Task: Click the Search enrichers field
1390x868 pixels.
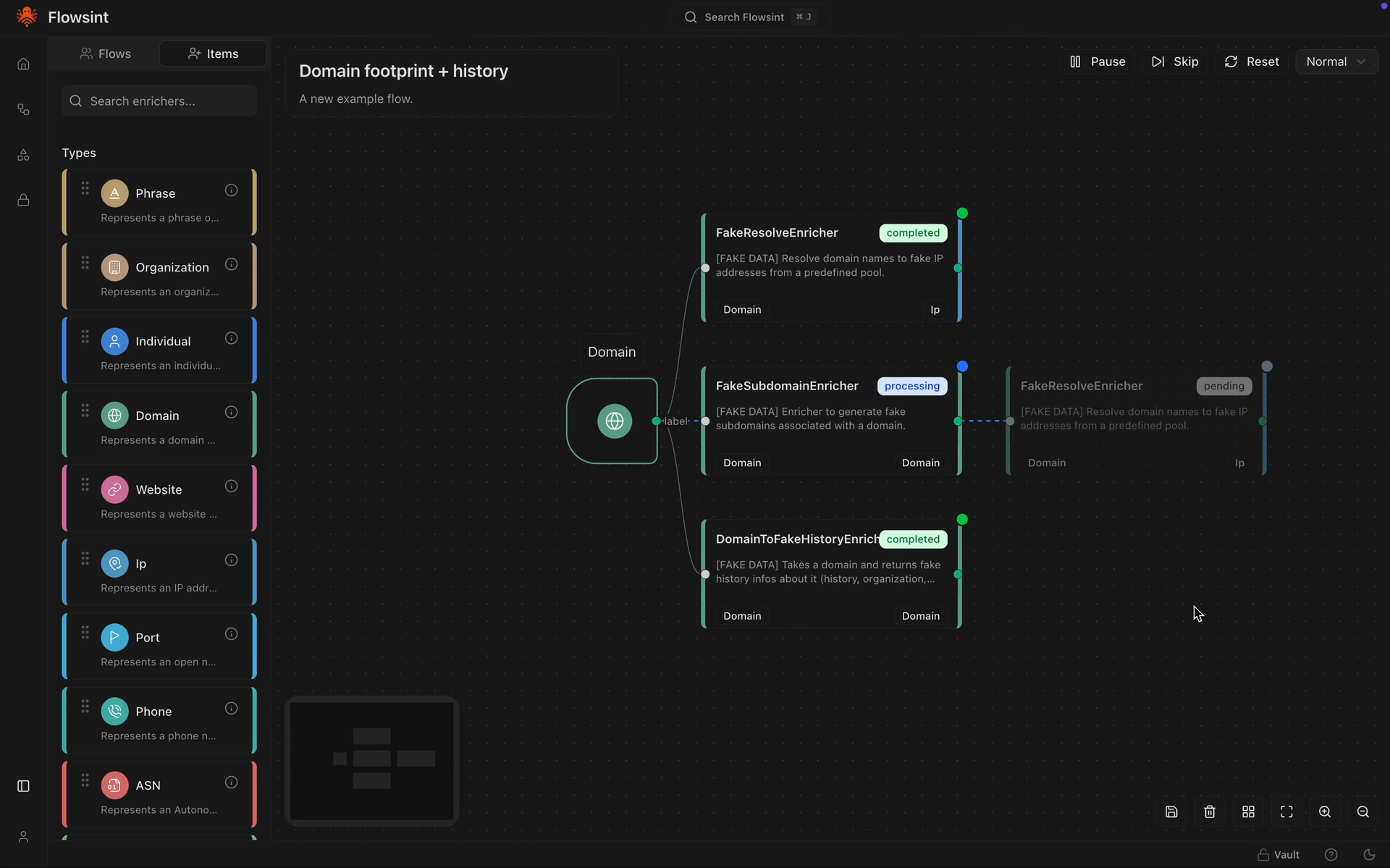Action: click(159, 101)
